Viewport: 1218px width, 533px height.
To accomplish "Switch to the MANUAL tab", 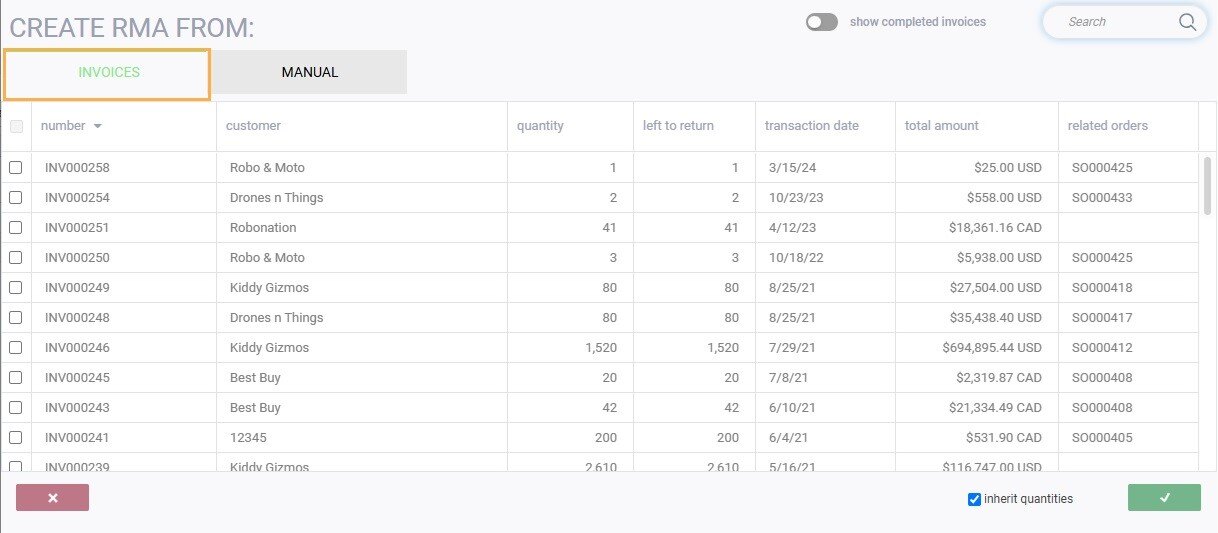I will [310, 72].
